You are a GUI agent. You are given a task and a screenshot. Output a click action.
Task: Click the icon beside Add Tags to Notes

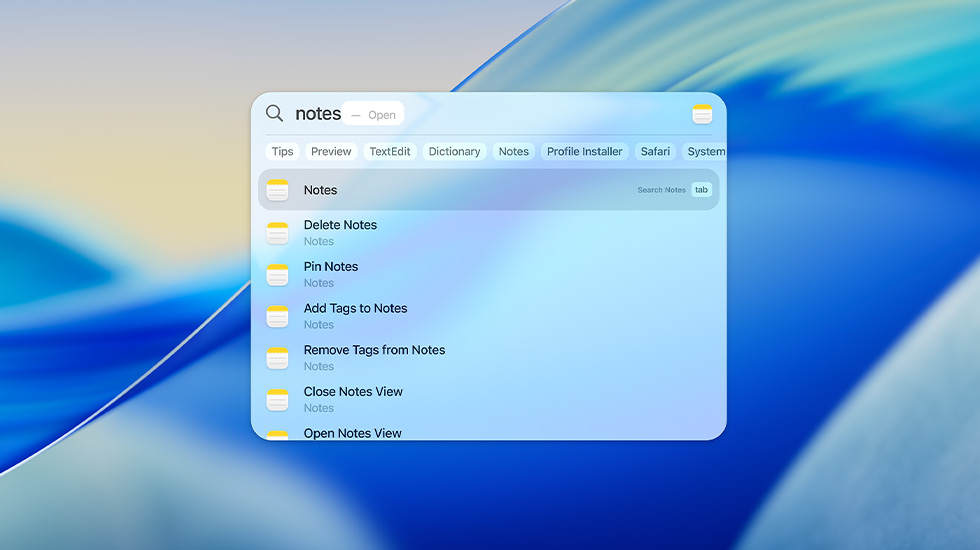coord(278,316)
